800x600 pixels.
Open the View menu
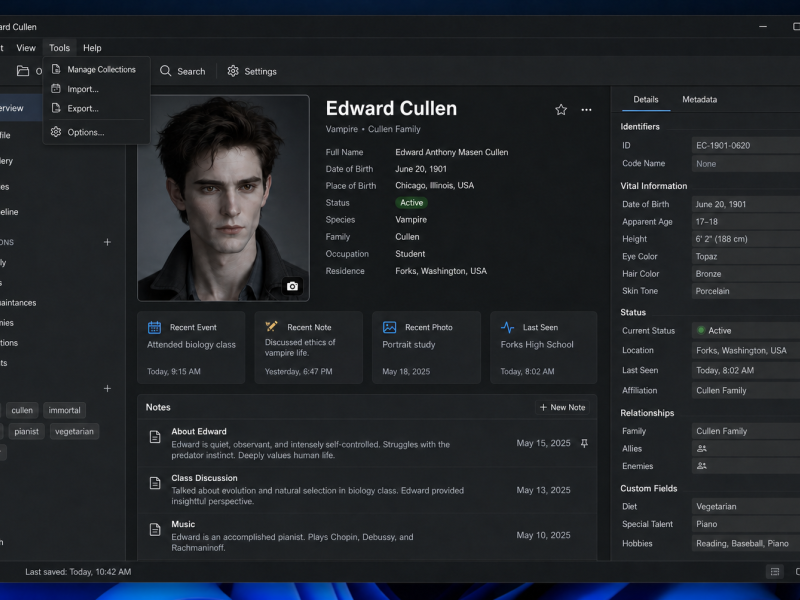coord(26,48)
